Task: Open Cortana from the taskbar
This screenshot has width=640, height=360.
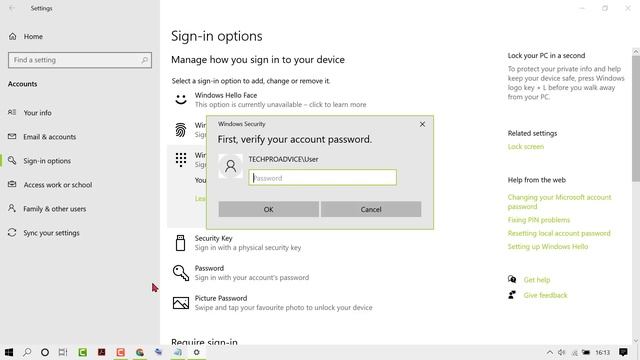Action: pyautogui.click(x=45, y=352)
